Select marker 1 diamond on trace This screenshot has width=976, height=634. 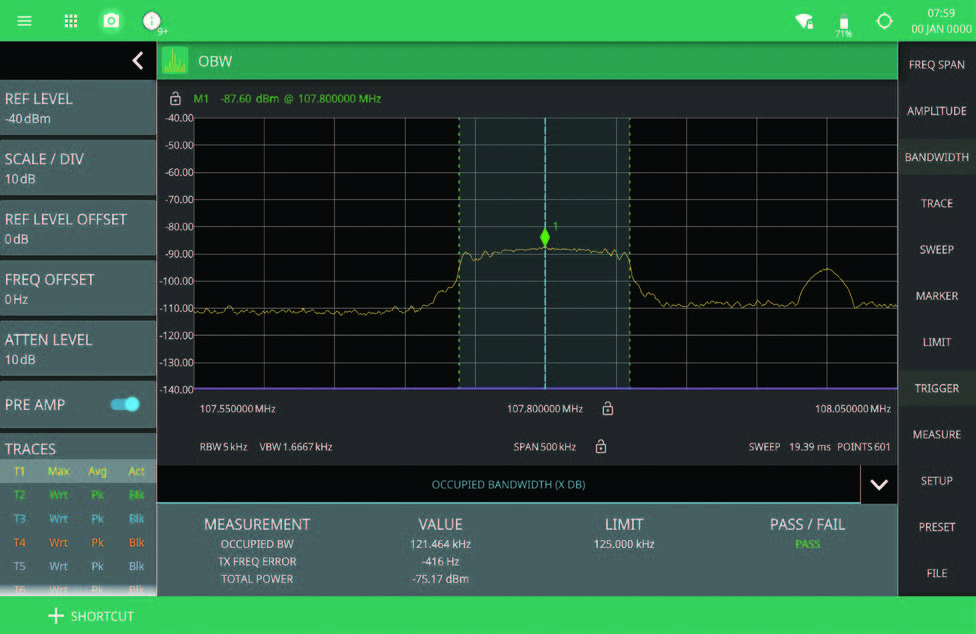(x=545, y=237)
